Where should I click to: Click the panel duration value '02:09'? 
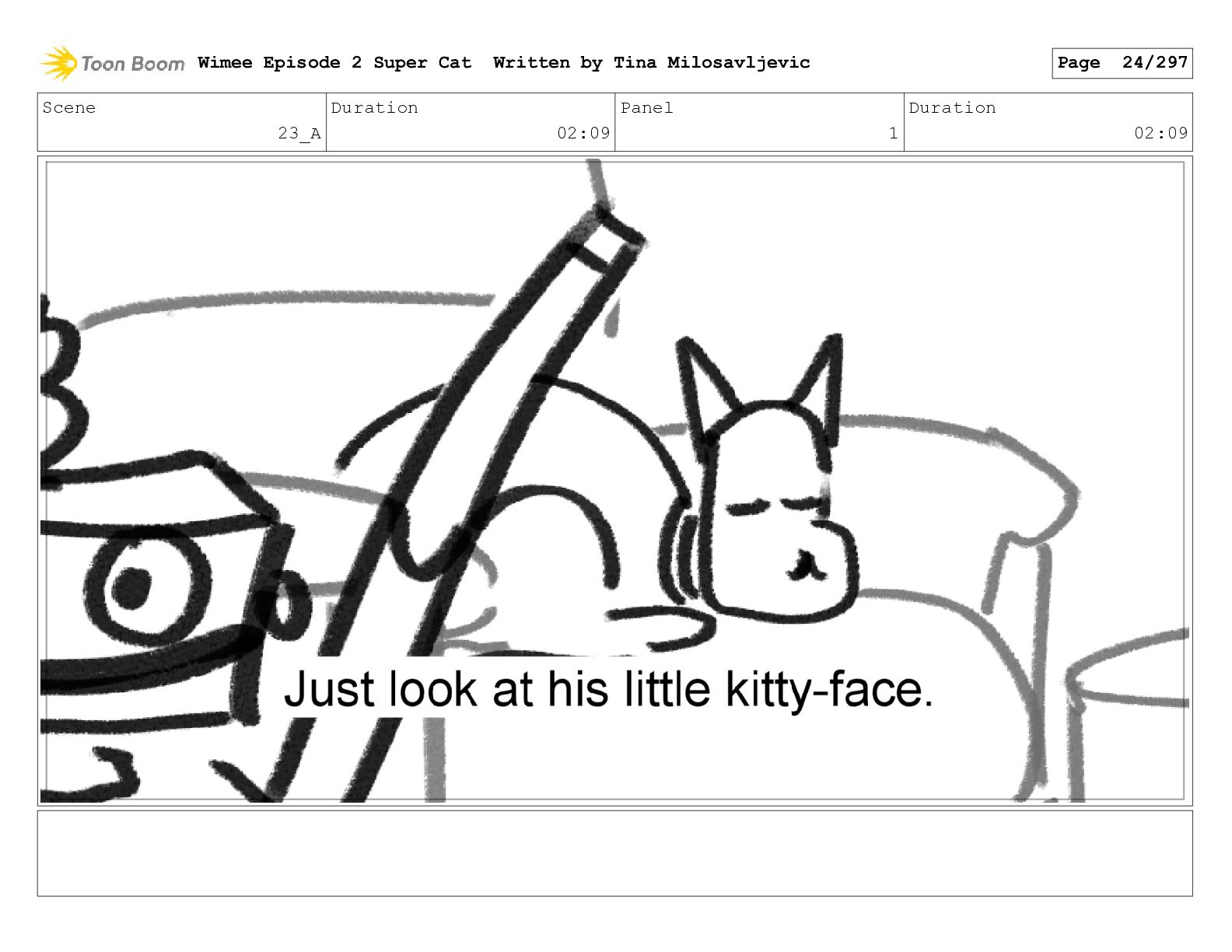tap(1160, 134)
